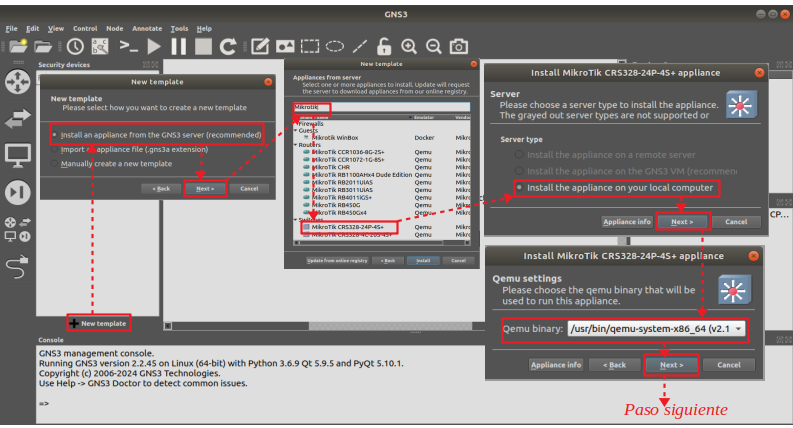Select Install appliance from GNS3 server option
The width and height of the screenshot is (793, 428).
(157, 135)
